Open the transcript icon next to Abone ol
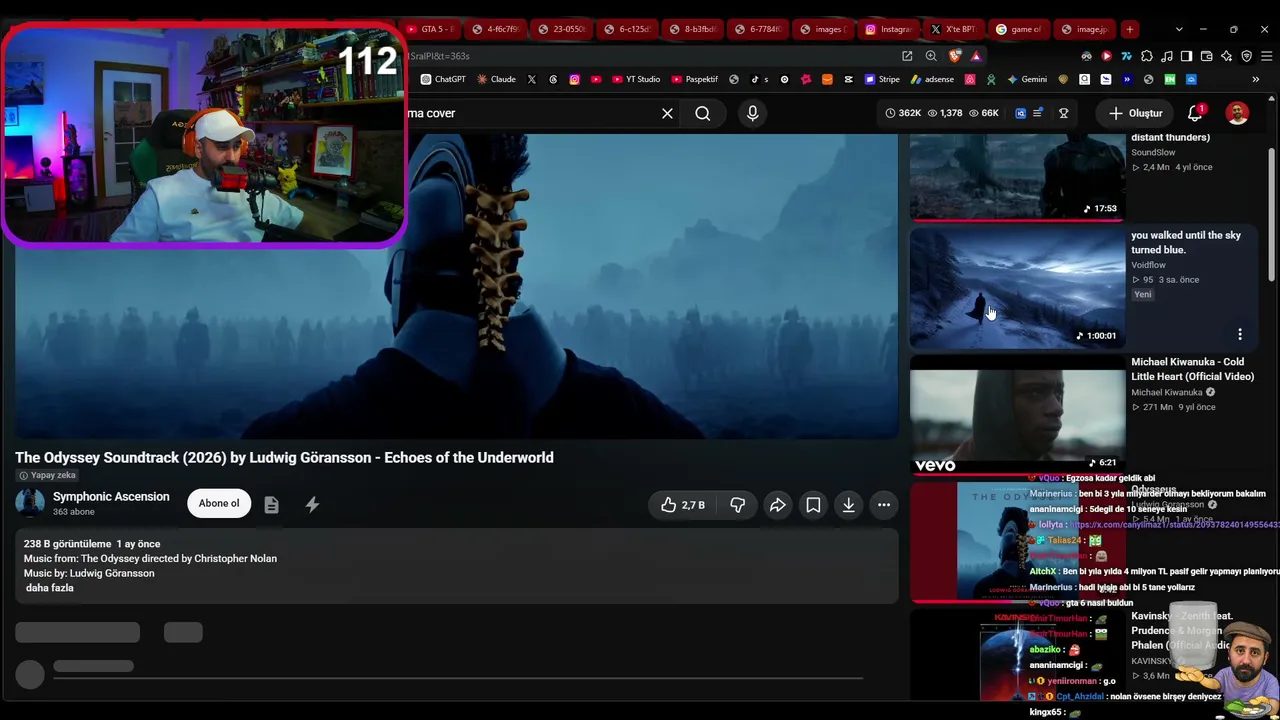The image size is (1280, 720). click(x=271, y=505)
